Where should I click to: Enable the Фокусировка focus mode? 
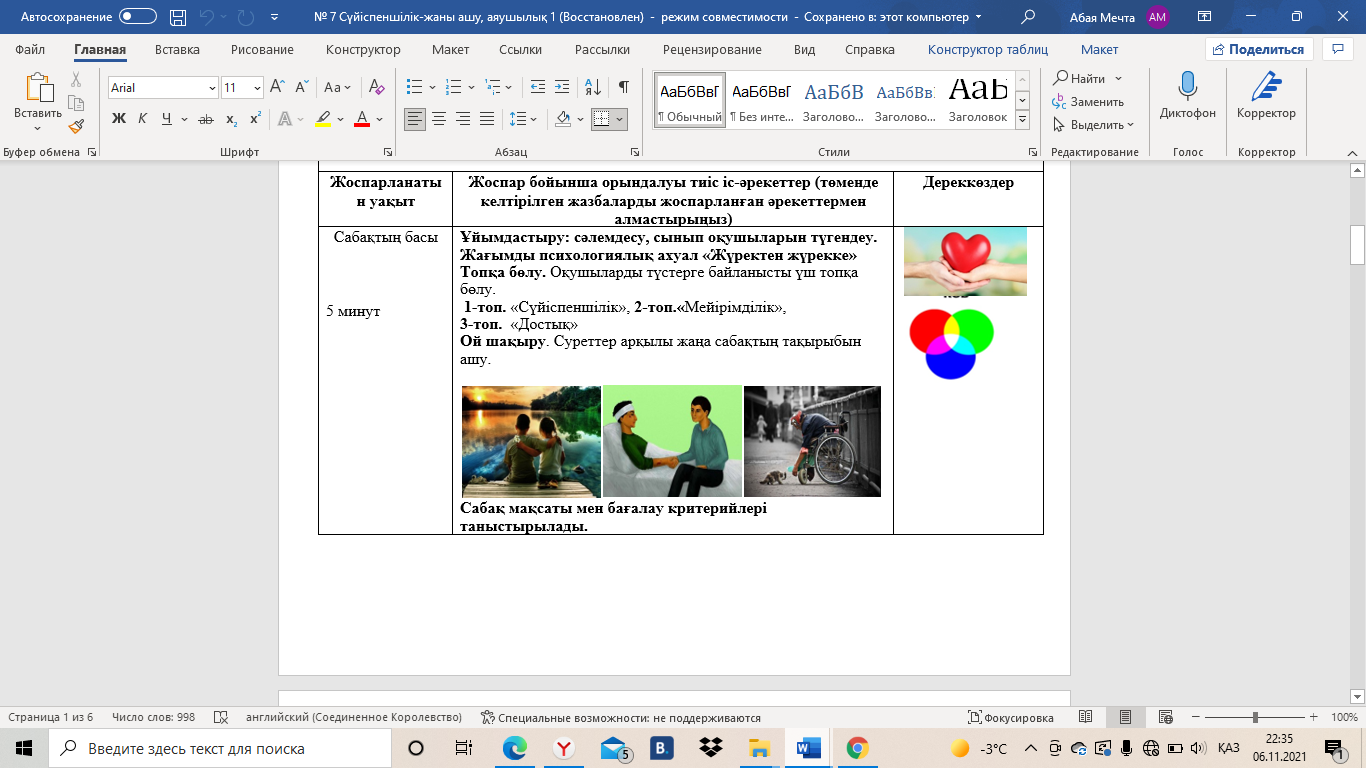[x=1010, y=718]
